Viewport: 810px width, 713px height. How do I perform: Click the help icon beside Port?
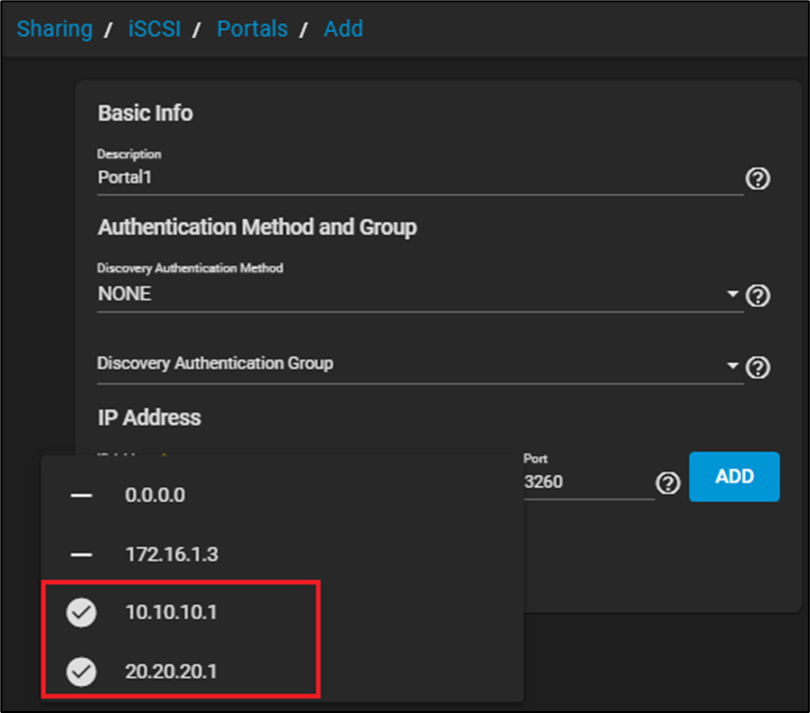[x=668, y=484]
